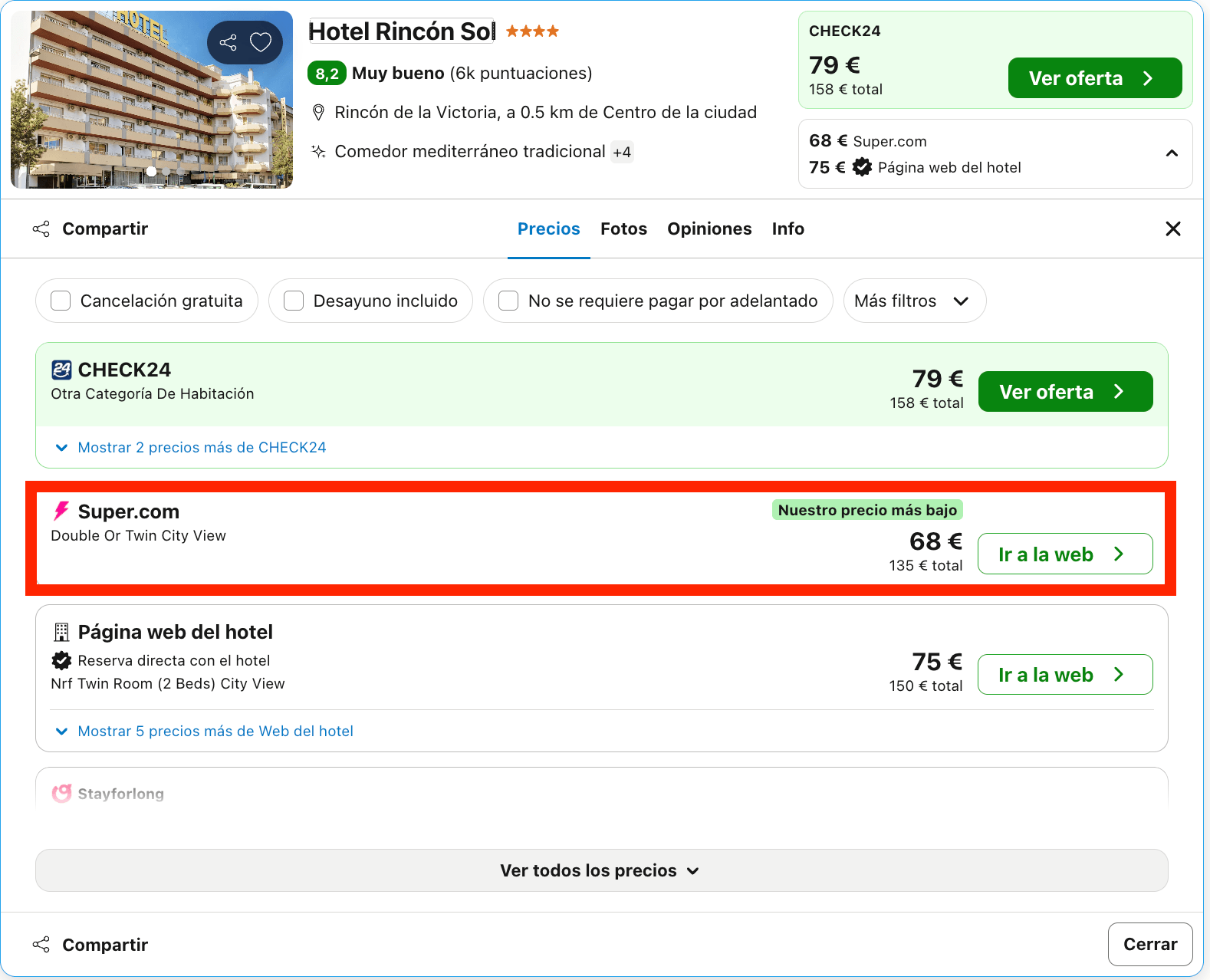Open the Más filtros dropdown

[914, 301]
